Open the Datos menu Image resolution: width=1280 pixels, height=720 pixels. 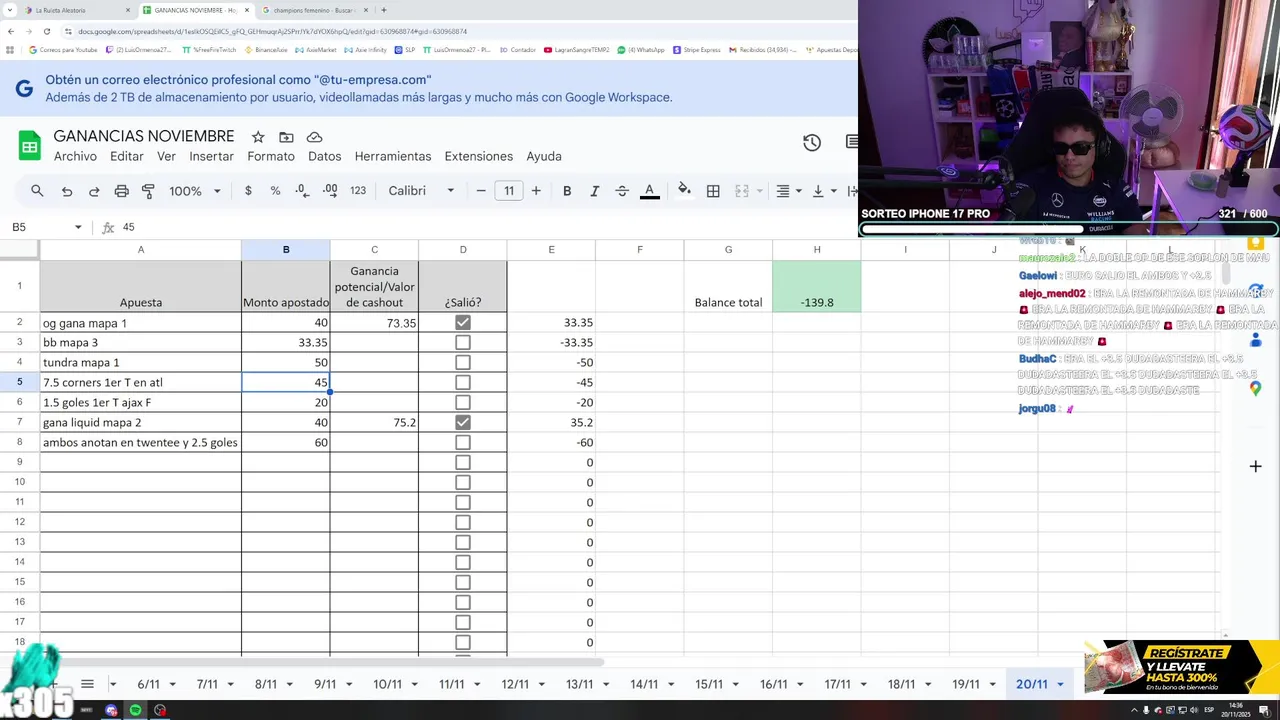click(324, 156)
